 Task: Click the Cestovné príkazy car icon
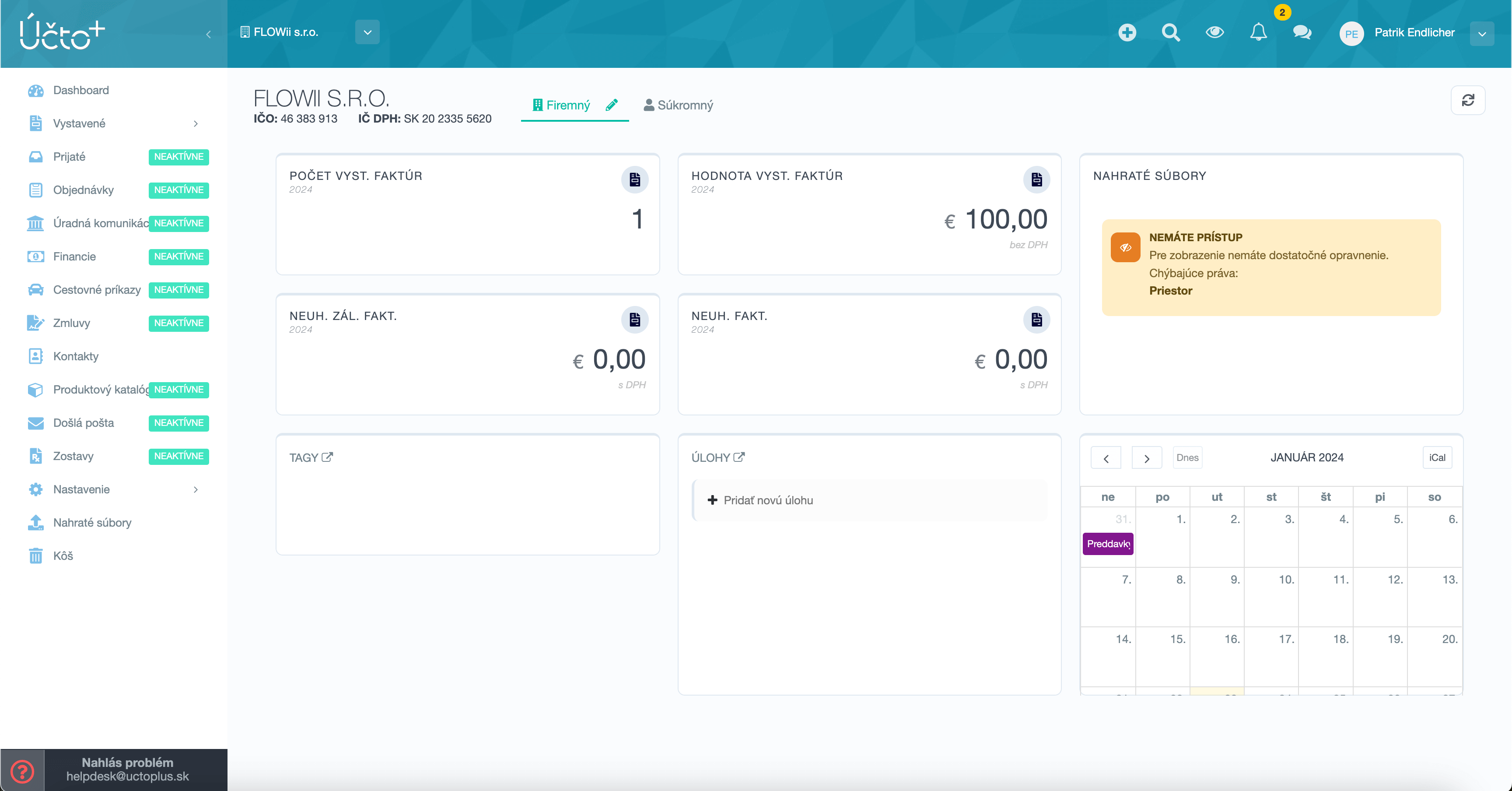click(x=36, y=289)
